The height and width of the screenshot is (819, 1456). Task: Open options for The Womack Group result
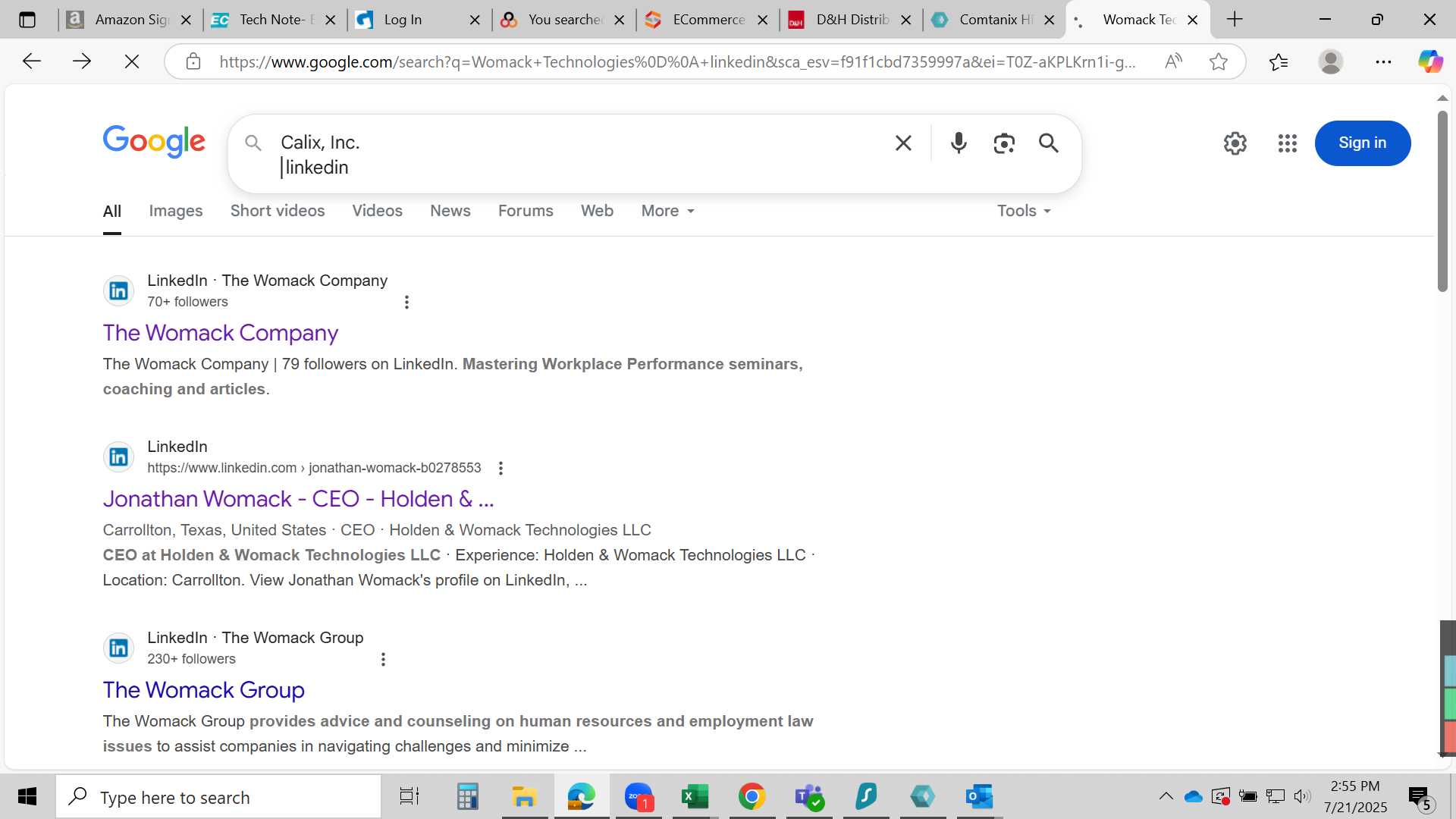coord(383,660)
